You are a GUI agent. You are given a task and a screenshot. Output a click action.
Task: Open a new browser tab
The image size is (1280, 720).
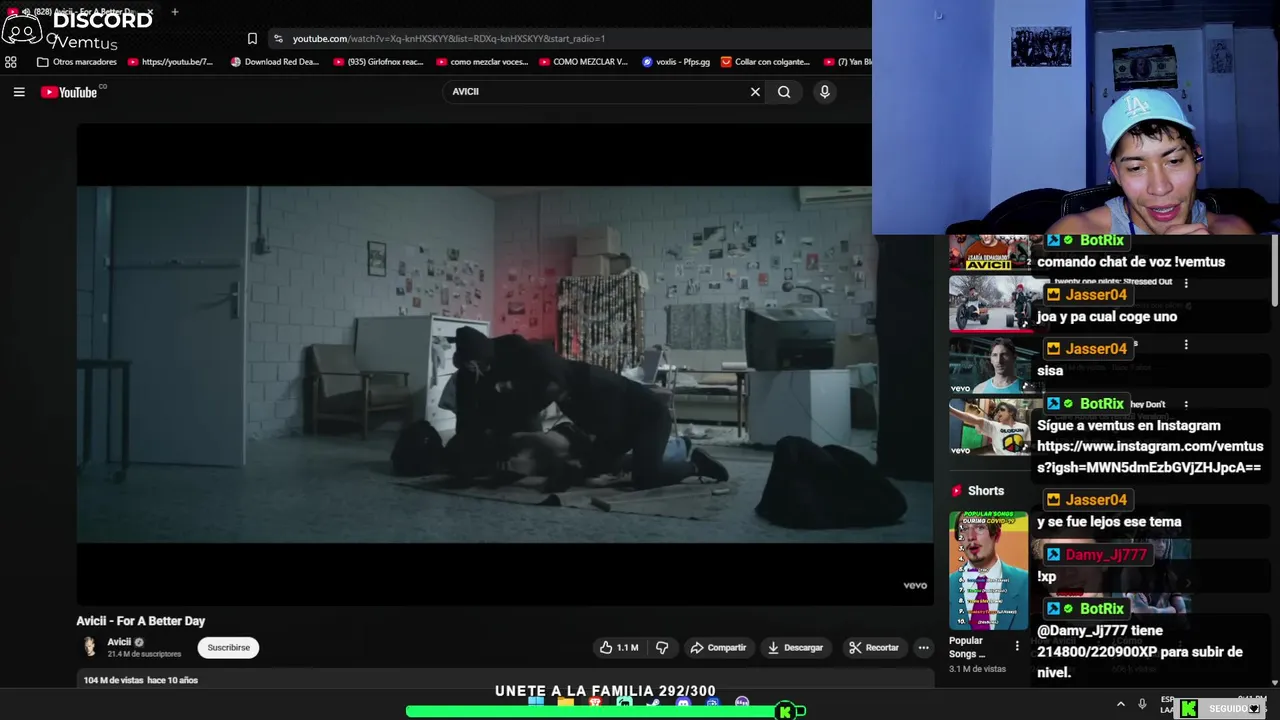[x=175, y=12]
